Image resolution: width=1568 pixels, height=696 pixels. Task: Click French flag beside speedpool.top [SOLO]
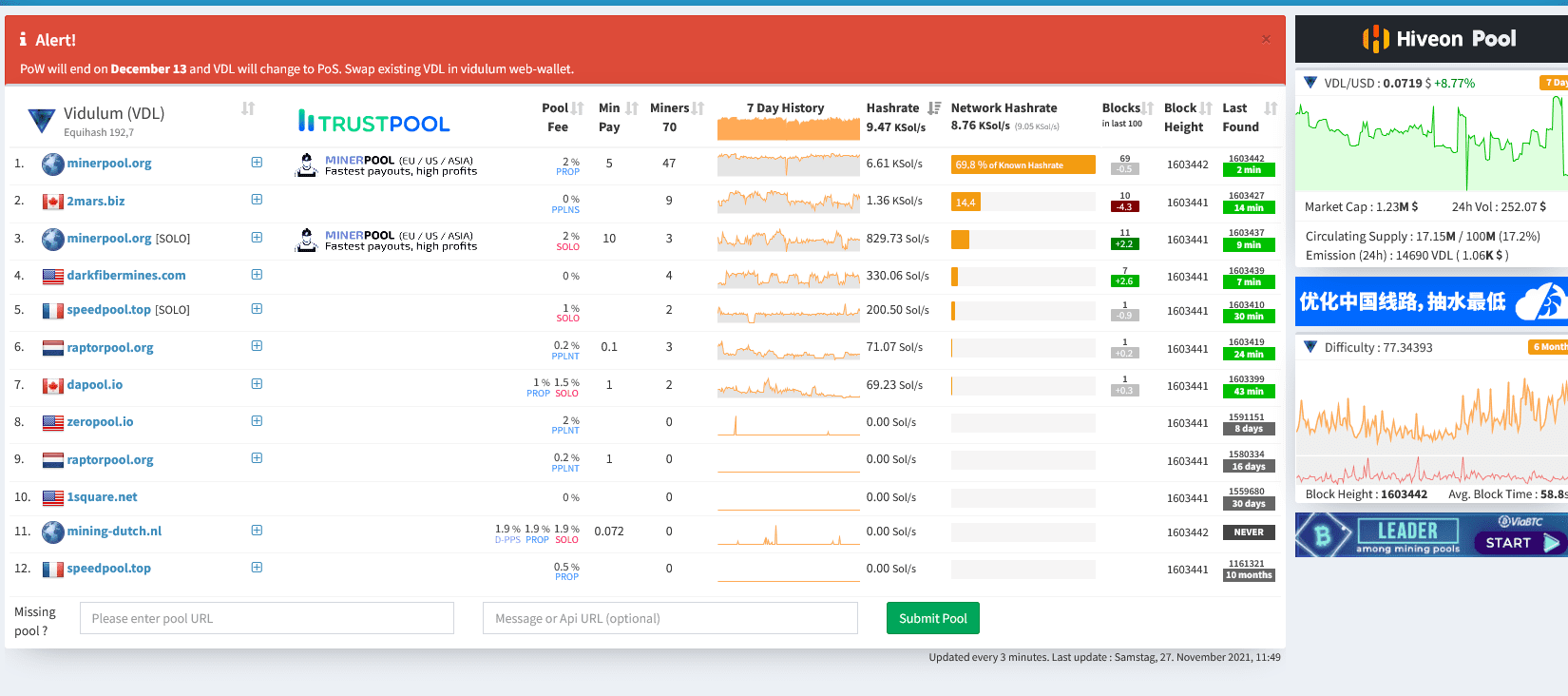53,310
